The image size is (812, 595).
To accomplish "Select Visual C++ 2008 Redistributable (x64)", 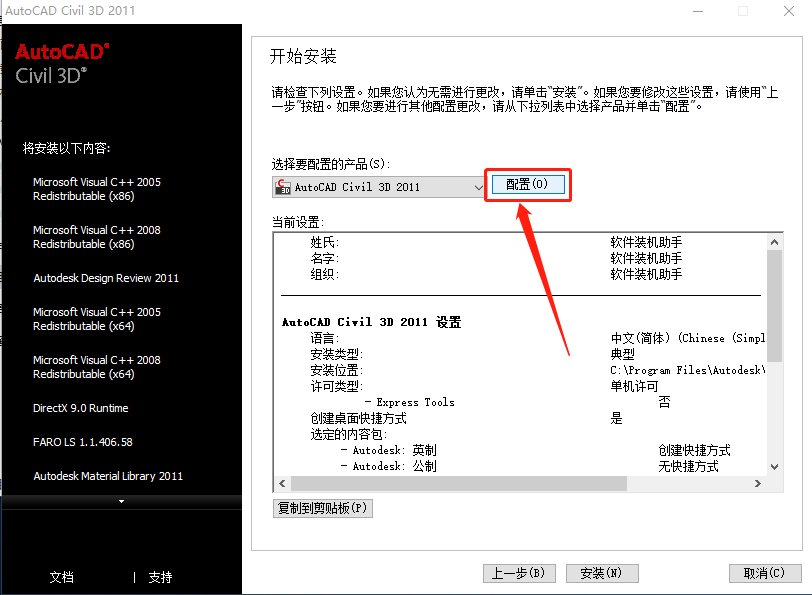I will (x=97, y=367).
